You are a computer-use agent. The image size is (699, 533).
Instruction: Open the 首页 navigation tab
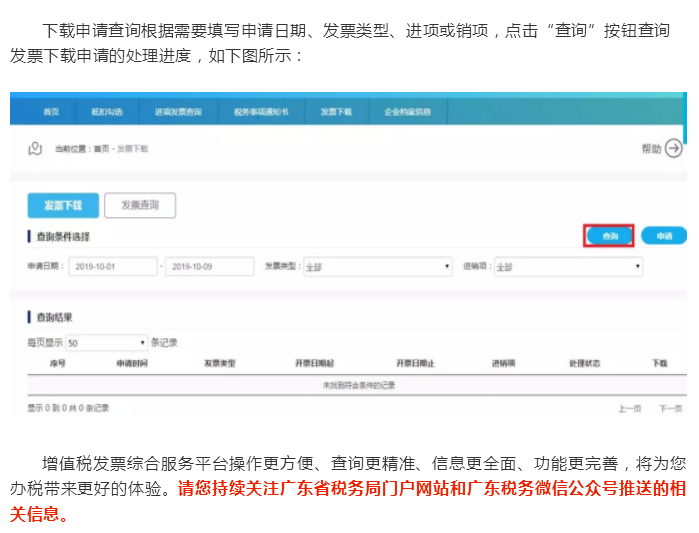pos(51,112)
